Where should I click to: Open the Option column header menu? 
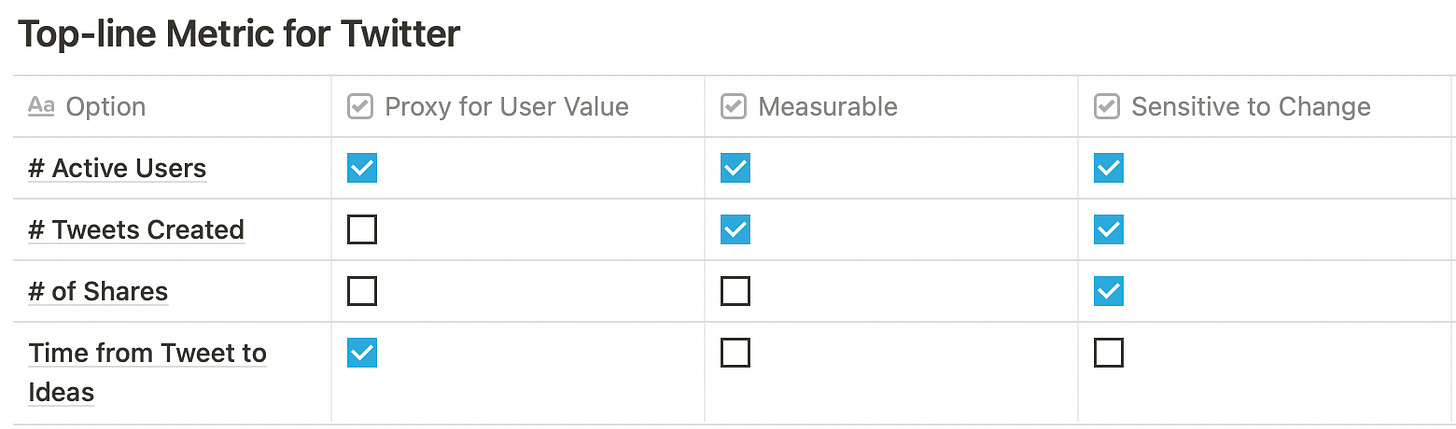pyautogui.click(x=172, y=107)
